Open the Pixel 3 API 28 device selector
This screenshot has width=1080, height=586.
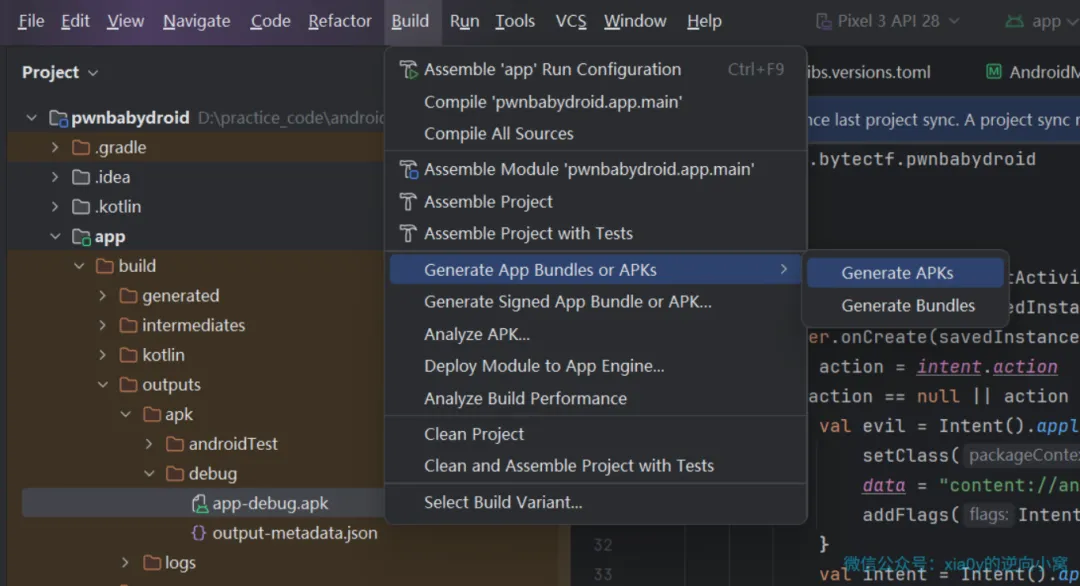click(887, 21)
